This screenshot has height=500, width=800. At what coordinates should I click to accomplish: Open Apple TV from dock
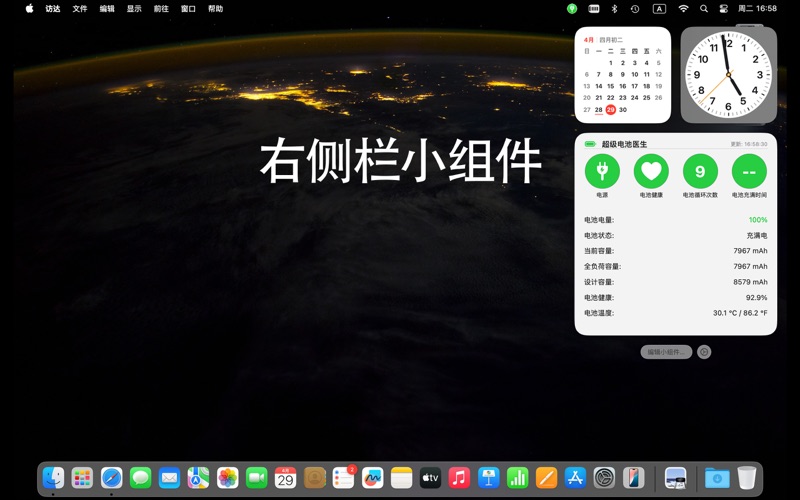click(430, 478)
